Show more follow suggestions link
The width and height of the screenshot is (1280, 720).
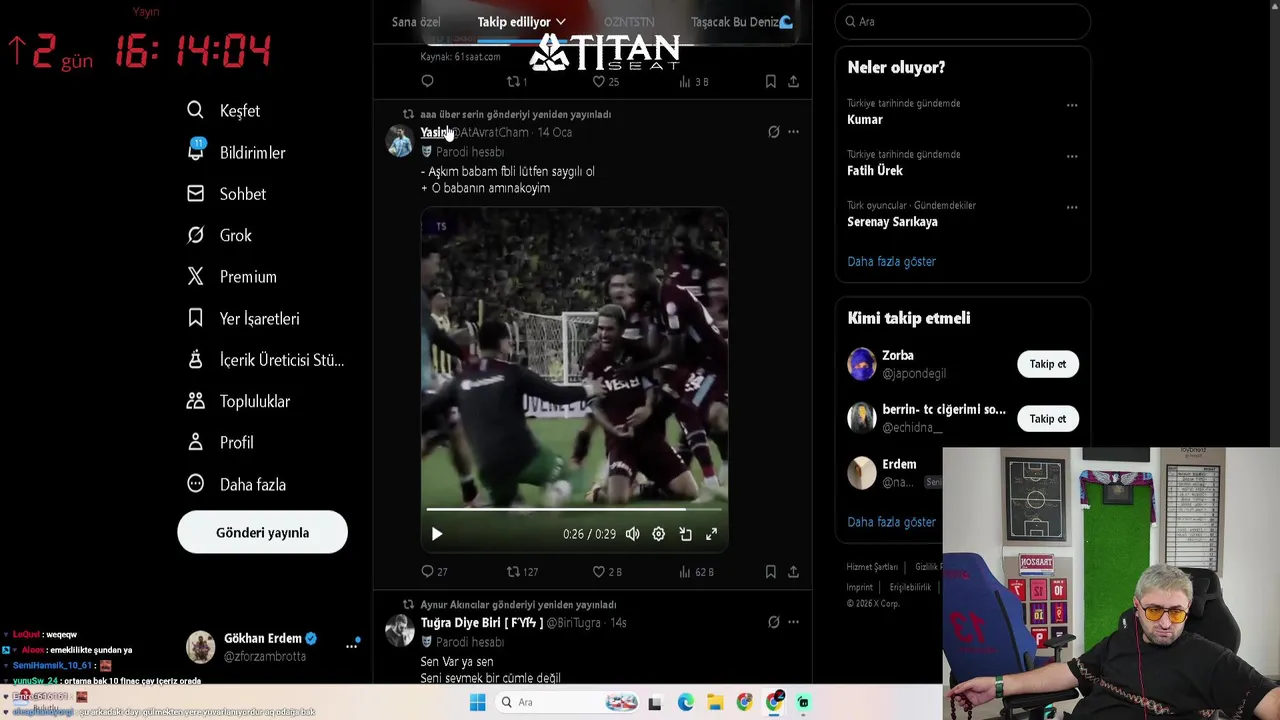pyautogui.click(x=891, y=522)
